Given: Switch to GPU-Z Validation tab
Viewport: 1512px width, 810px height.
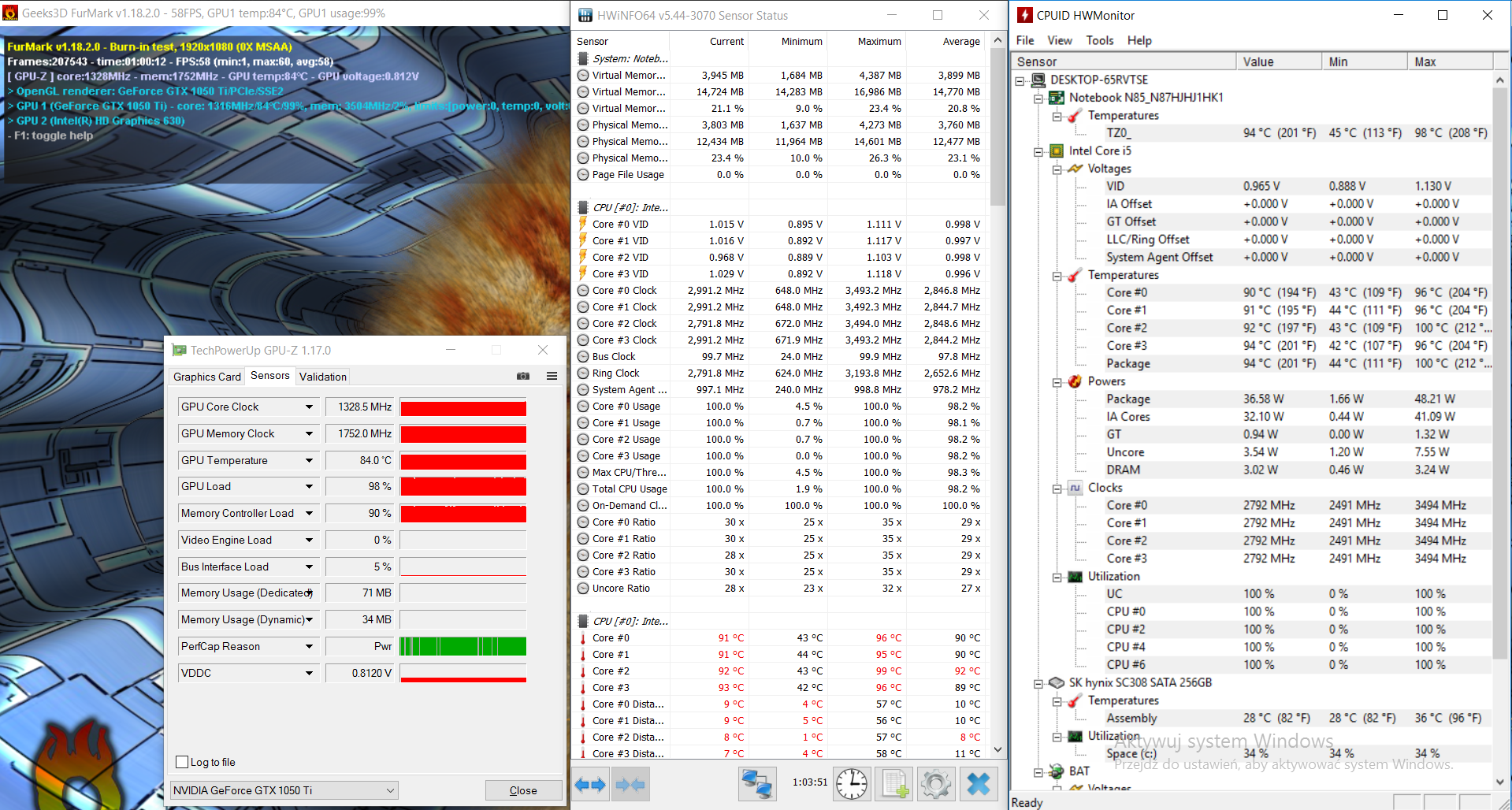Looking at the screenshot, I should point(323,377).
